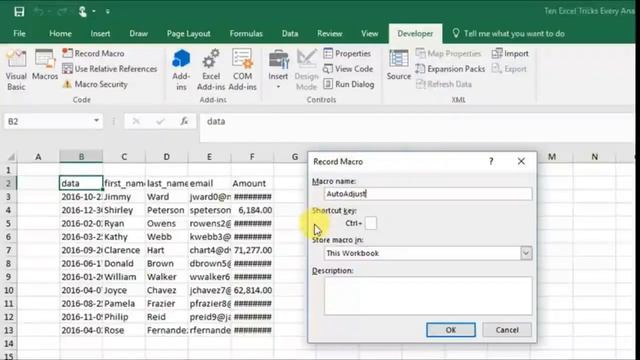Click the formula bar Cancel X icon
This screenshot has height=360, width=640.
point(136,121)
